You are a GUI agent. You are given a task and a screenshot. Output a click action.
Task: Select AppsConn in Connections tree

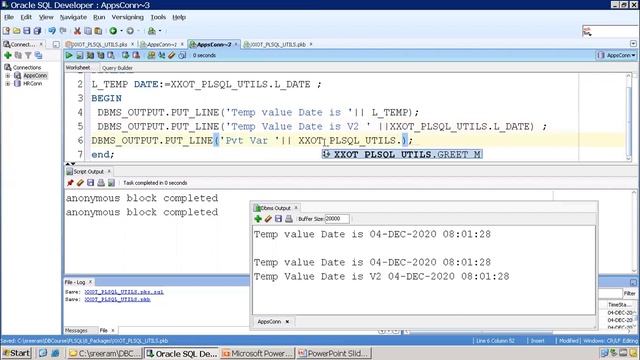[x=35, y=76]
